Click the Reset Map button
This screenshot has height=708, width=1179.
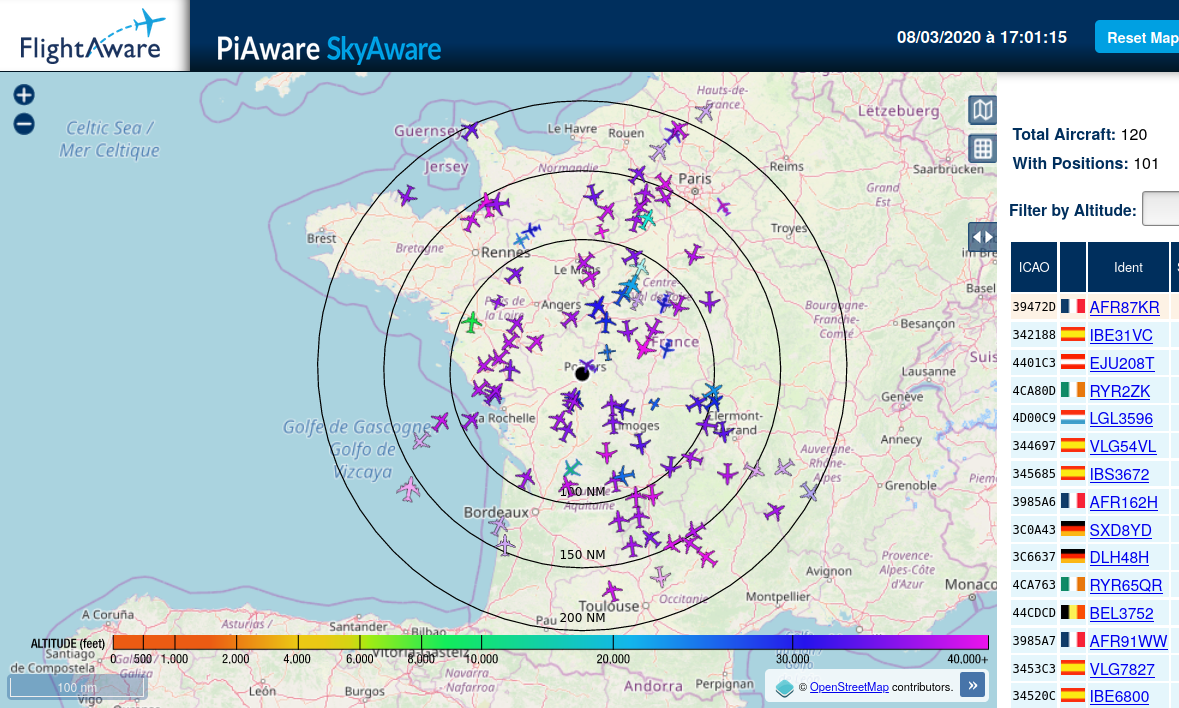tap(1137, 38)
